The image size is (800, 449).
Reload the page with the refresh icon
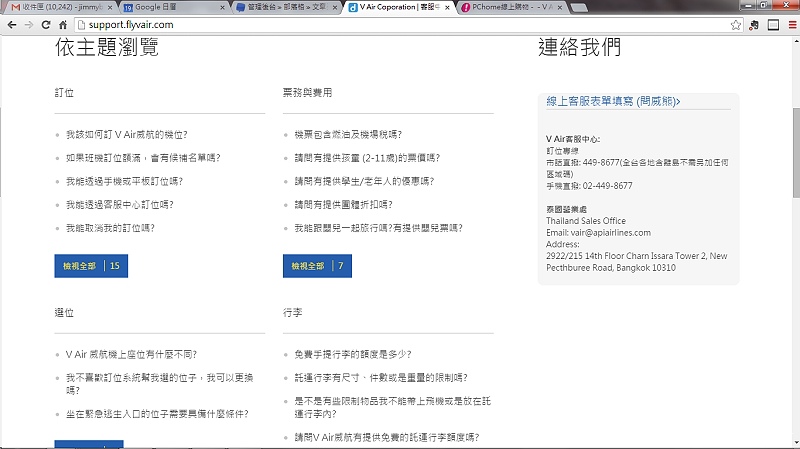point(46,24)
